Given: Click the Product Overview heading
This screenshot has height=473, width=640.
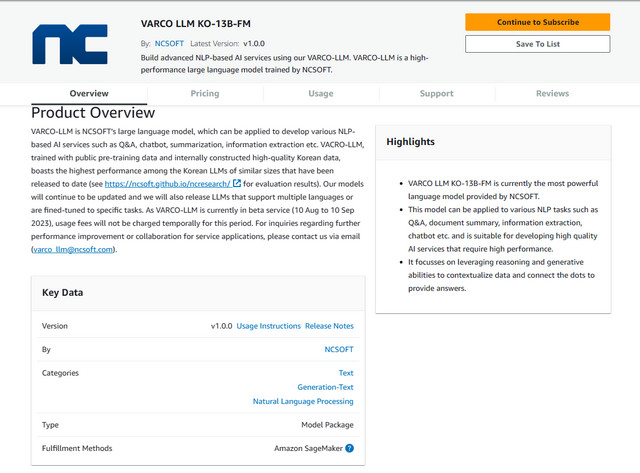Looking at the screenshot, I should pyautogui.click(x=93, y=113).
